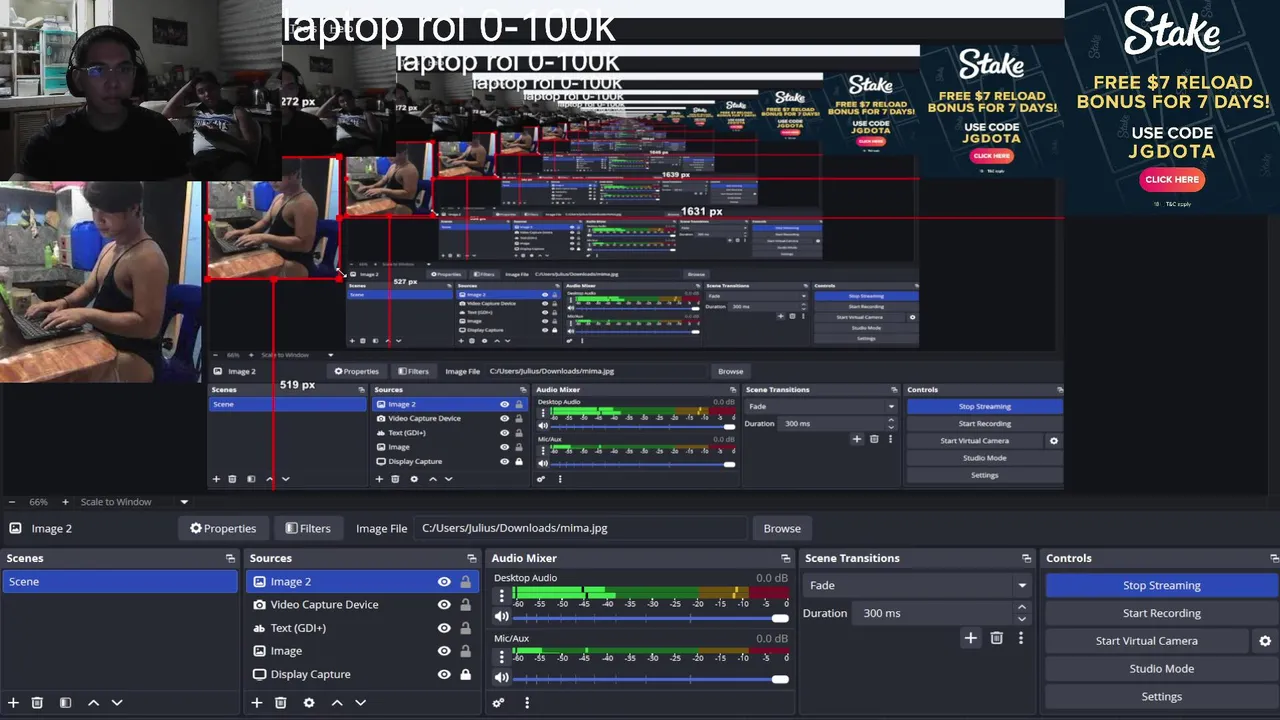The height and width of the screenshot is (720, 1280).
Task: Remove transition using Scene Transitions trash icon
Action: pyautogui.click(x=996, y=638)
